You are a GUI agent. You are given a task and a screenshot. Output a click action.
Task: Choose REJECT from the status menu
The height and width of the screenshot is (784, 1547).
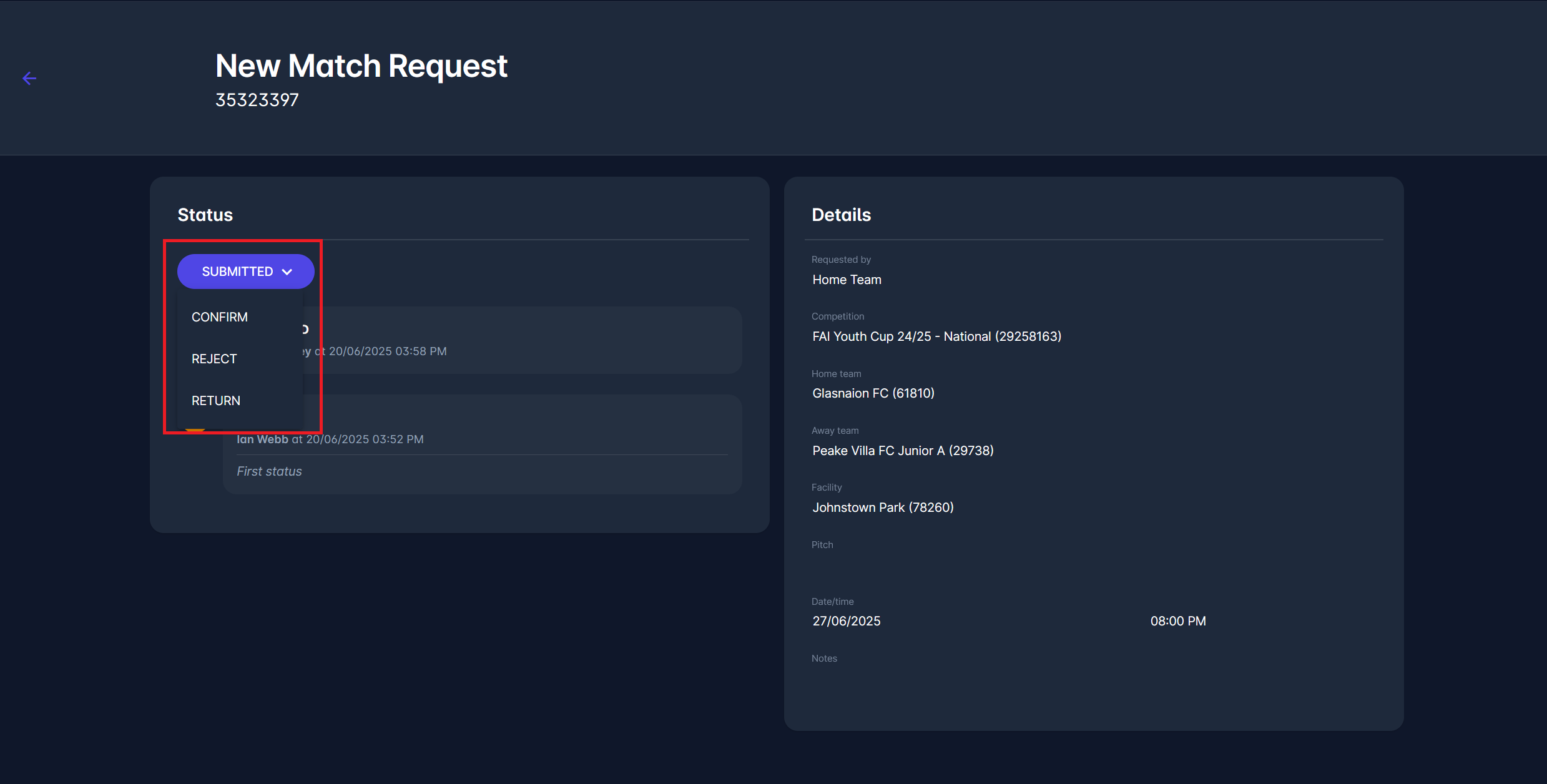click(214, 359)
